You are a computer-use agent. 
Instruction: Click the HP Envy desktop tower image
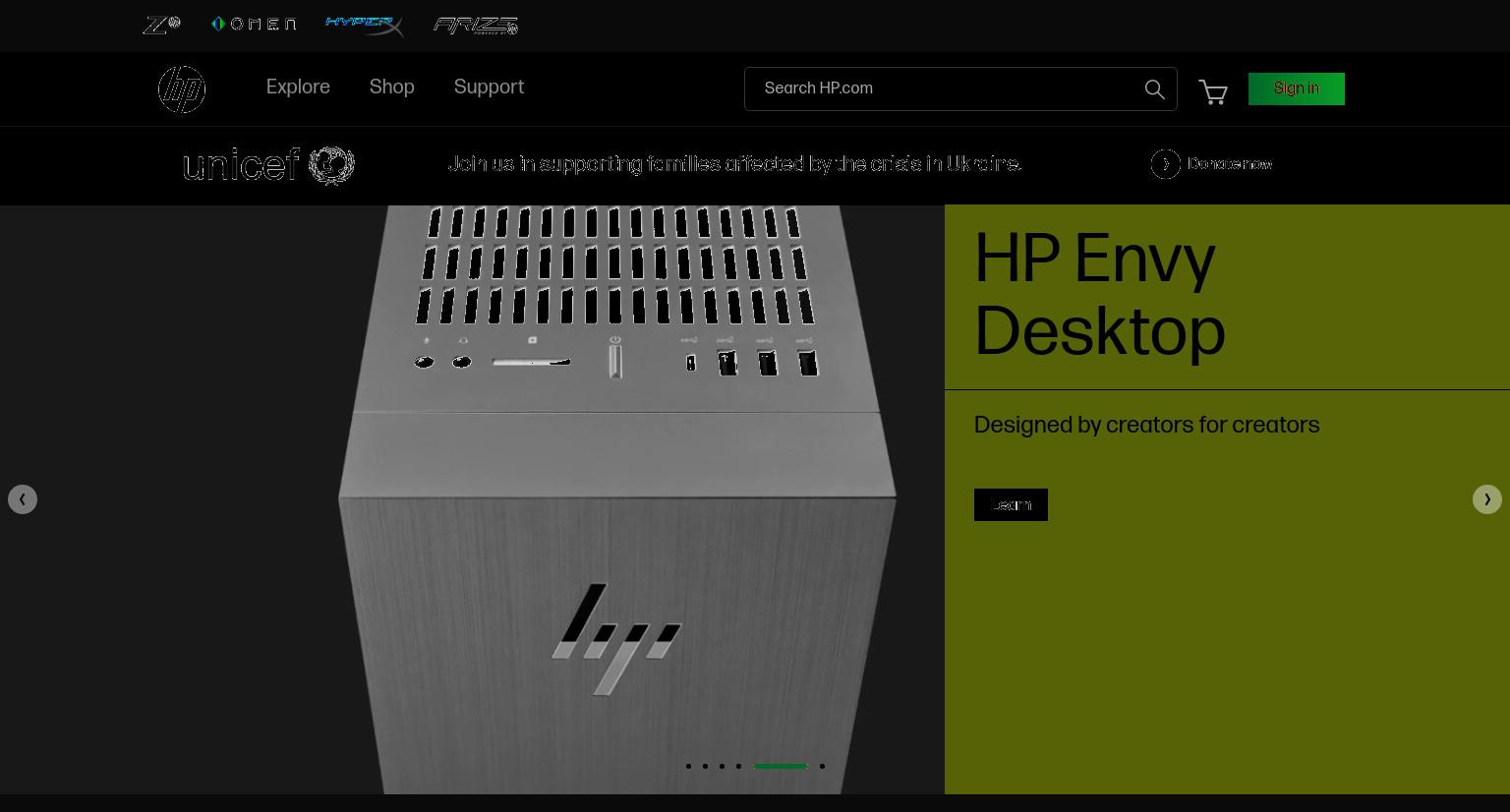[617, 499]
